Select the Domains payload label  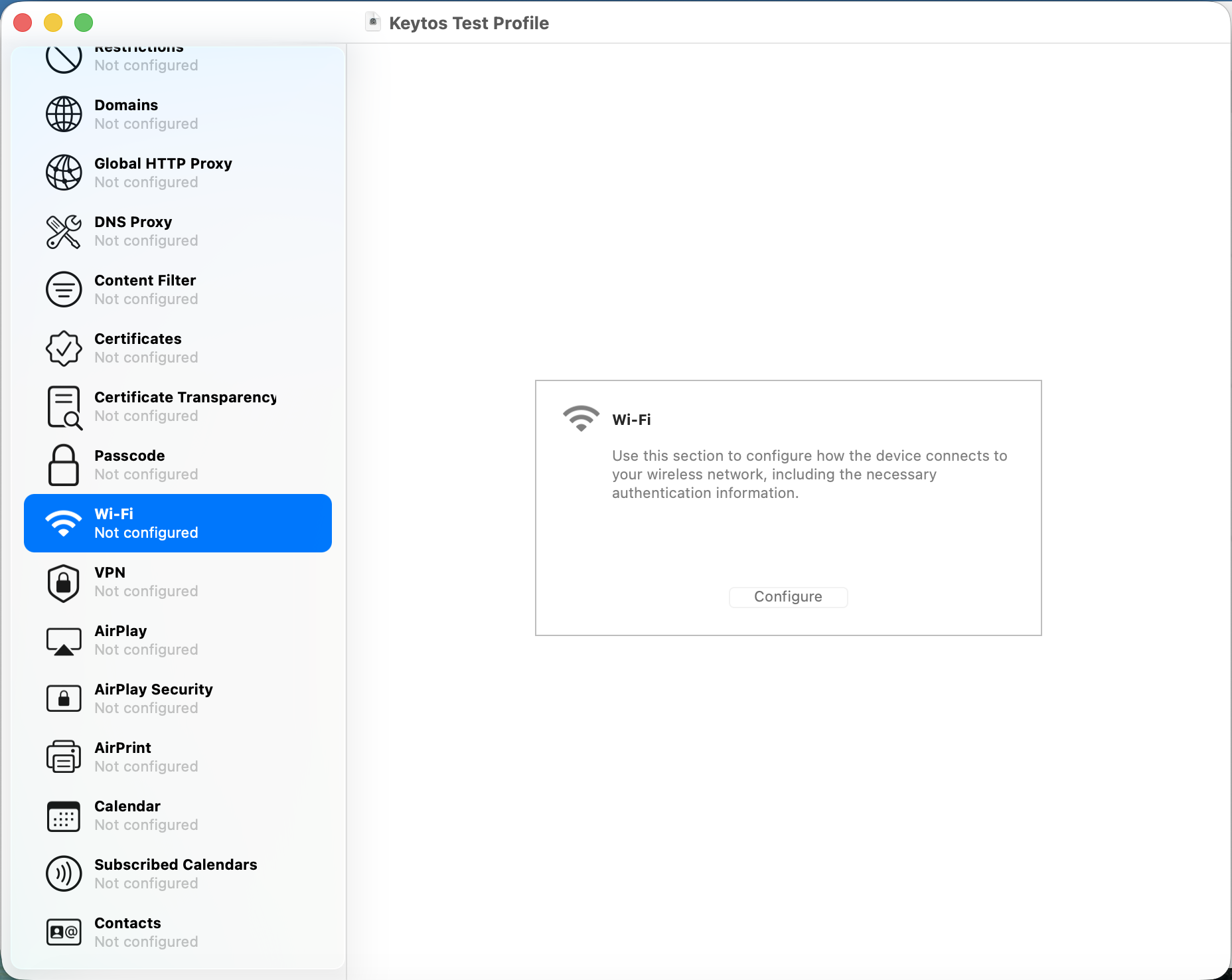[x=126, y=105]
